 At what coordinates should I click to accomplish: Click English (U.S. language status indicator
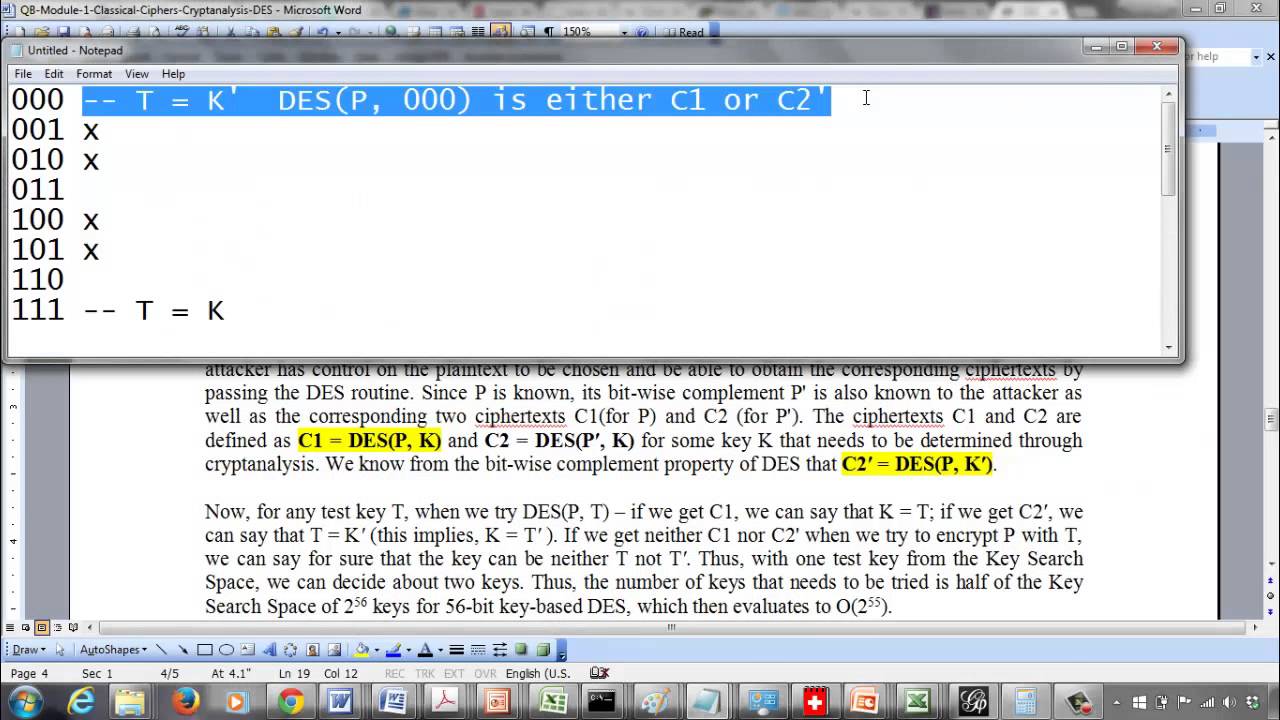click(538, 674)
